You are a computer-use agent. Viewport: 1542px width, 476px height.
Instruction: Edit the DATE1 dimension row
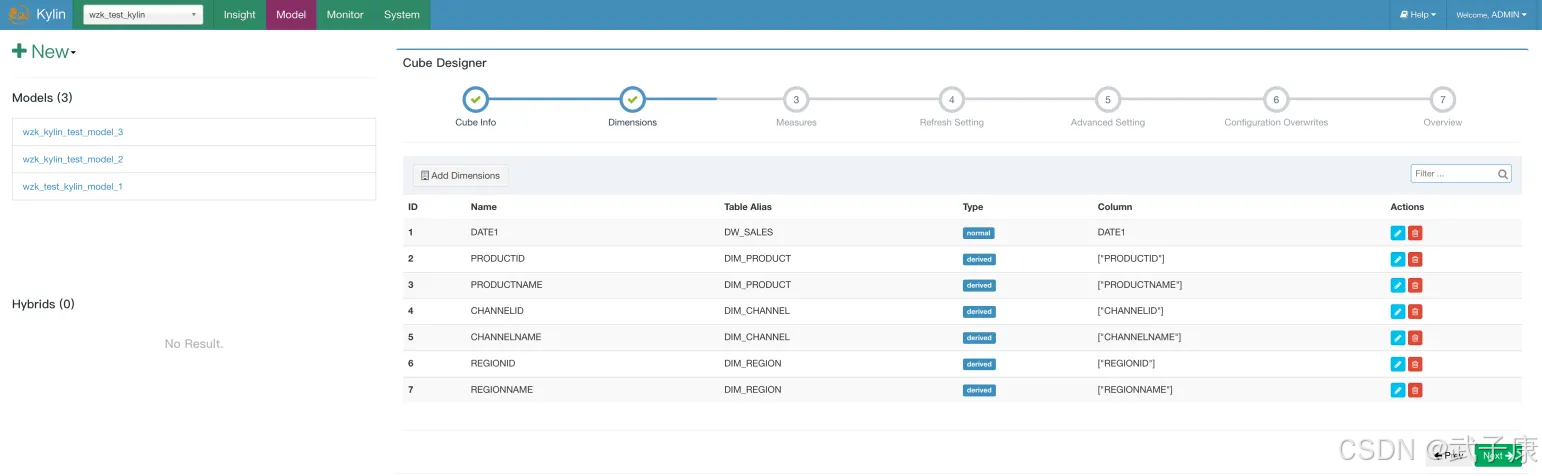click(1397, 233)
